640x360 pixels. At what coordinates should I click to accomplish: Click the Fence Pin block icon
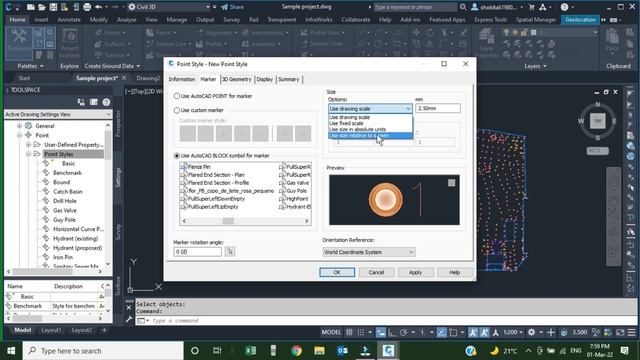(x=184, y=167)
